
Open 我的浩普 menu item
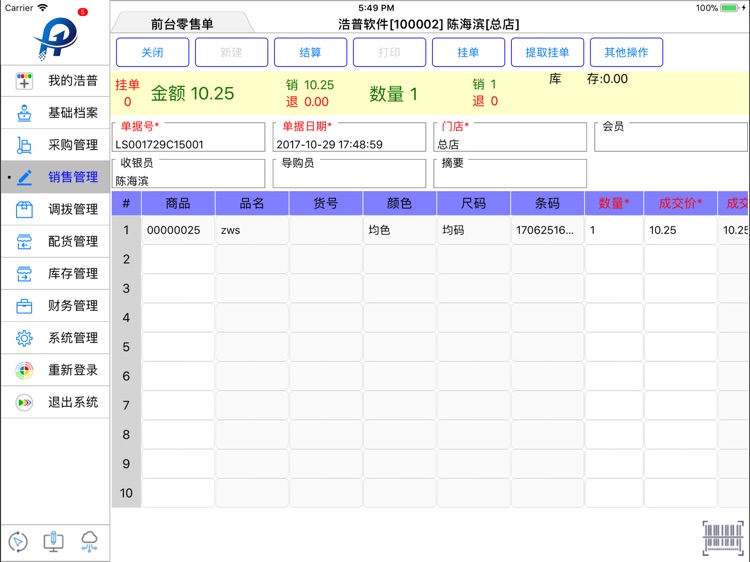tap(55, 81)
